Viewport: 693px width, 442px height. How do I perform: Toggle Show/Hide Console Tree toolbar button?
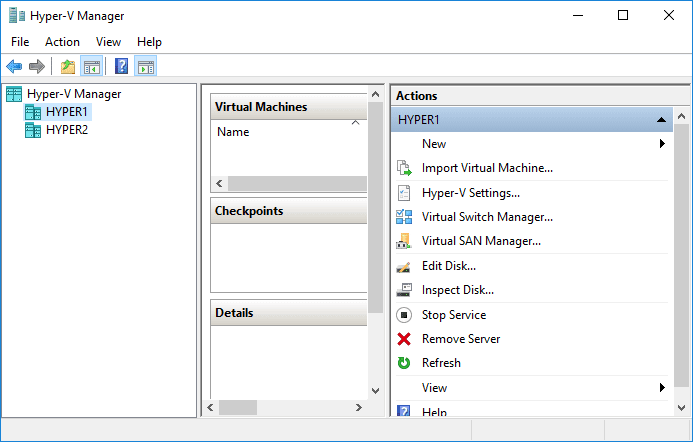91,67
